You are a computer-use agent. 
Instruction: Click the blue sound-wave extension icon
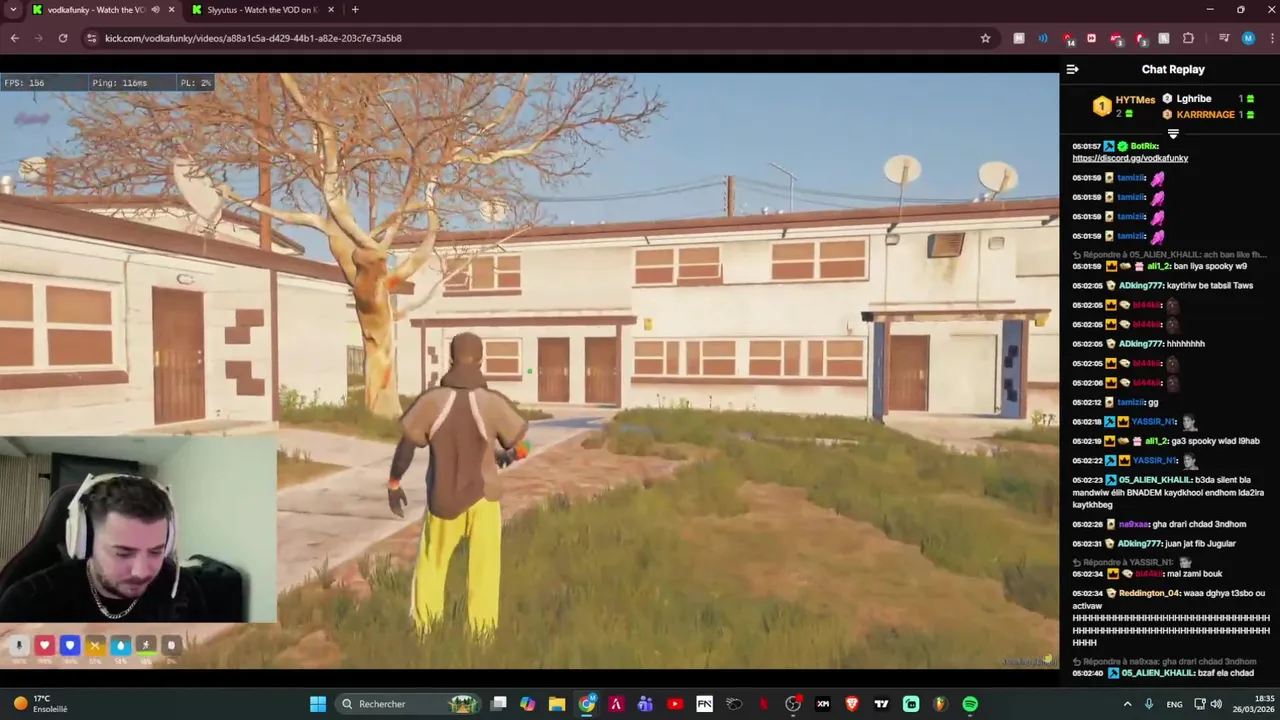(x=1043, y=38)
